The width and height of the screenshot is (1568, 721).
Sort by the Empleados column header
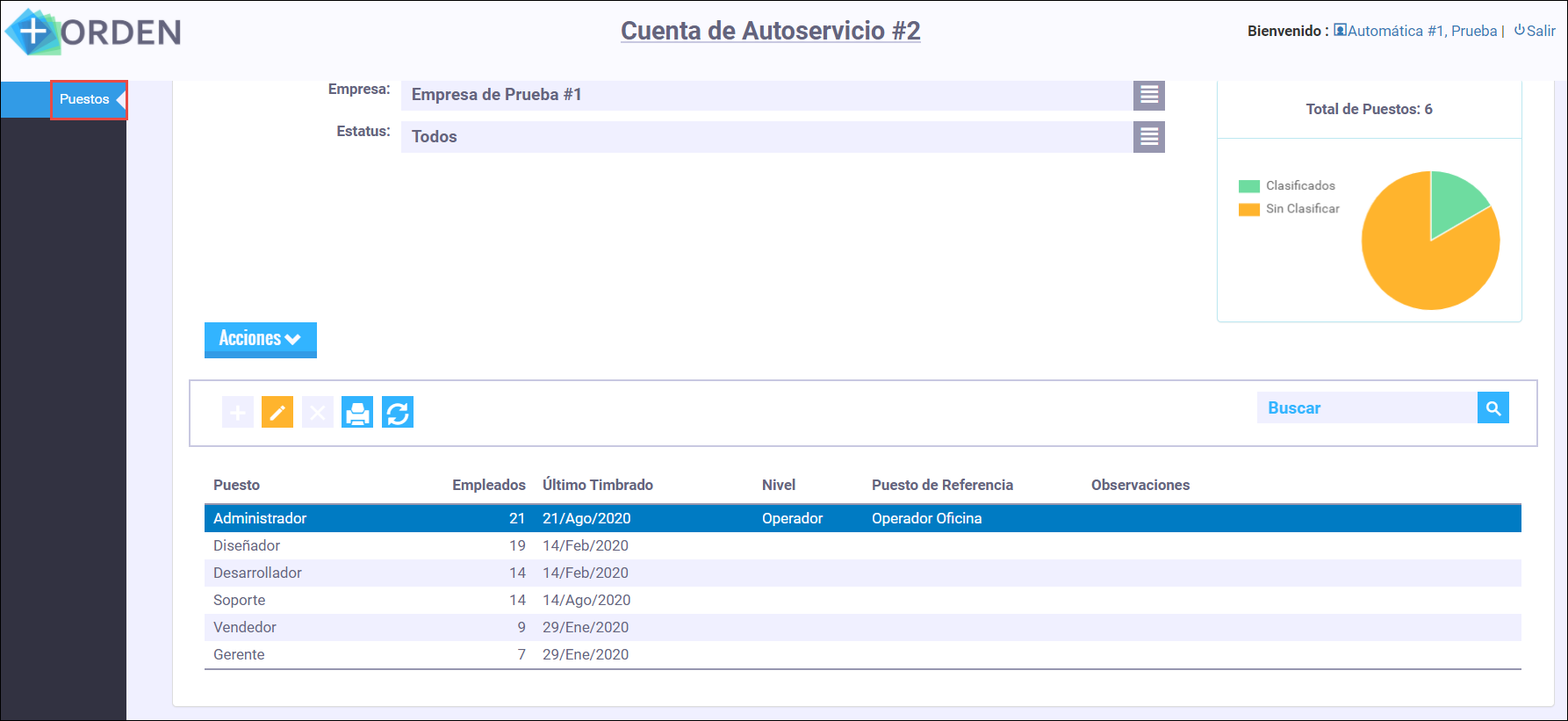(488, 485)
